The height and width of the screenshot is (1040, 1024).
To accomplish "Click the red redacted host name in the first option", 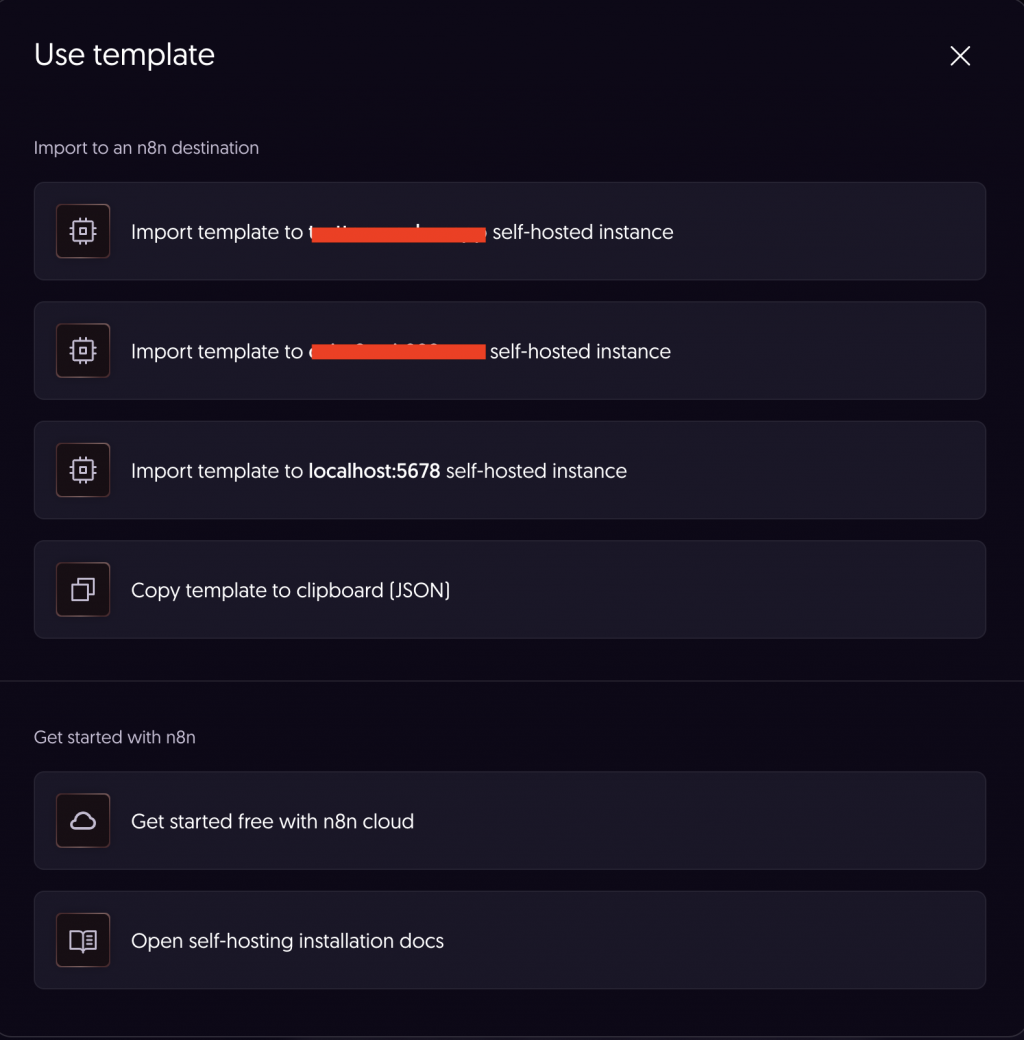I will pos(398,233).
